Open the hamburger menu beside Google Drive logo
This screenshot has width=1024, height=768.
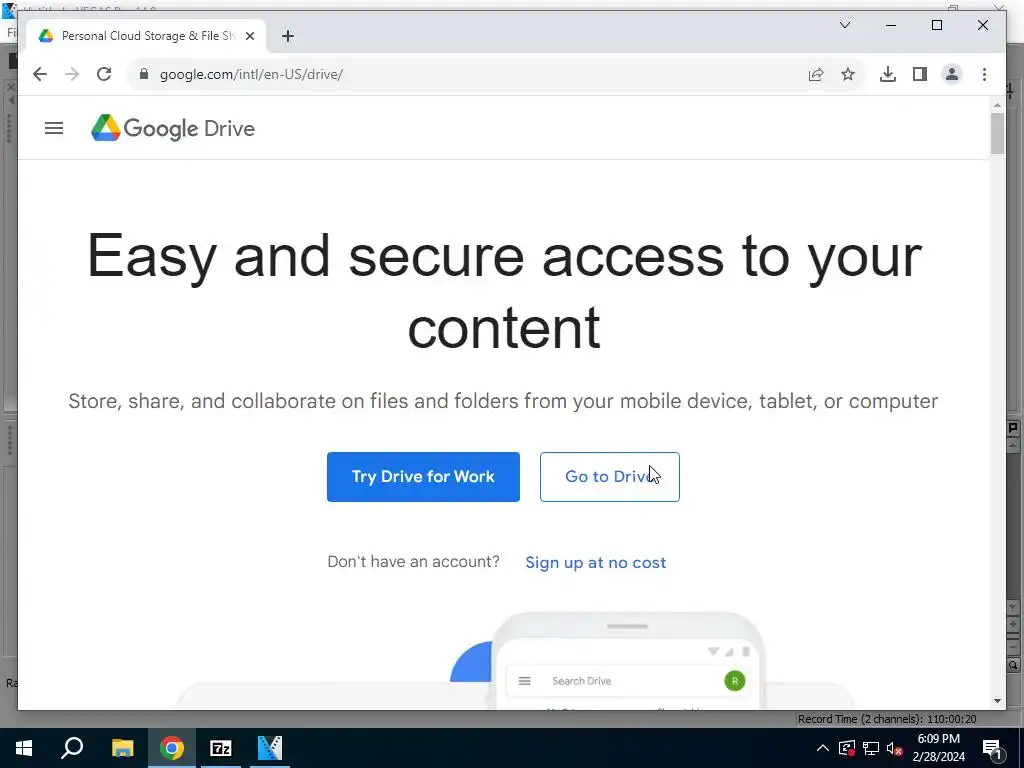(54, 128)
